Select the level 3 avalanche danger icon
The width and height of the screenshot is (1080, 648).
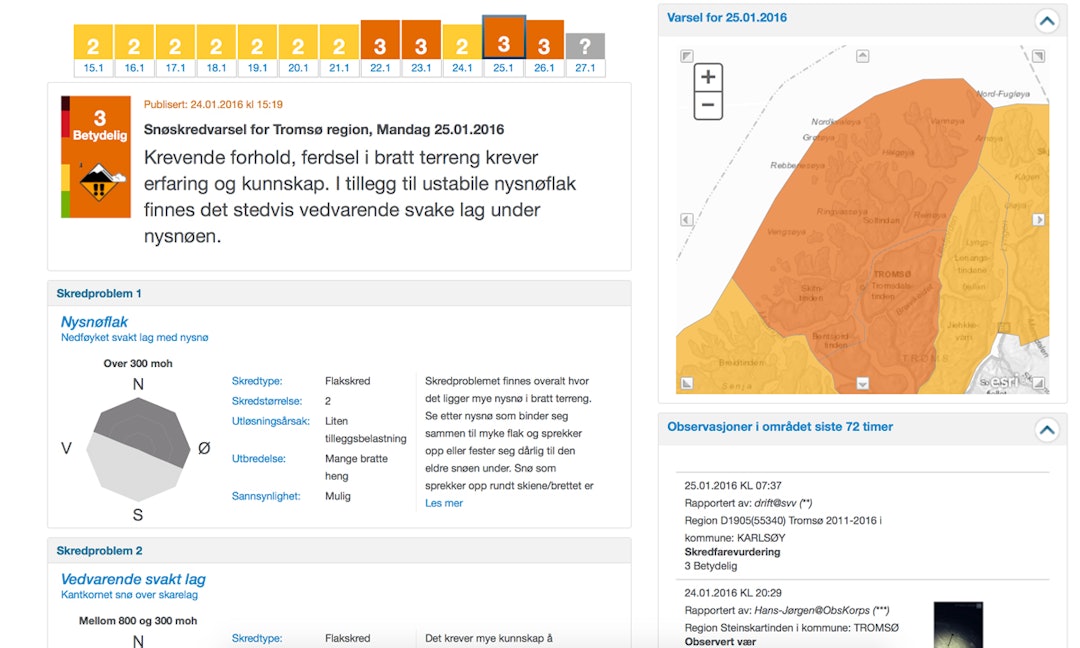coord(95,156)
